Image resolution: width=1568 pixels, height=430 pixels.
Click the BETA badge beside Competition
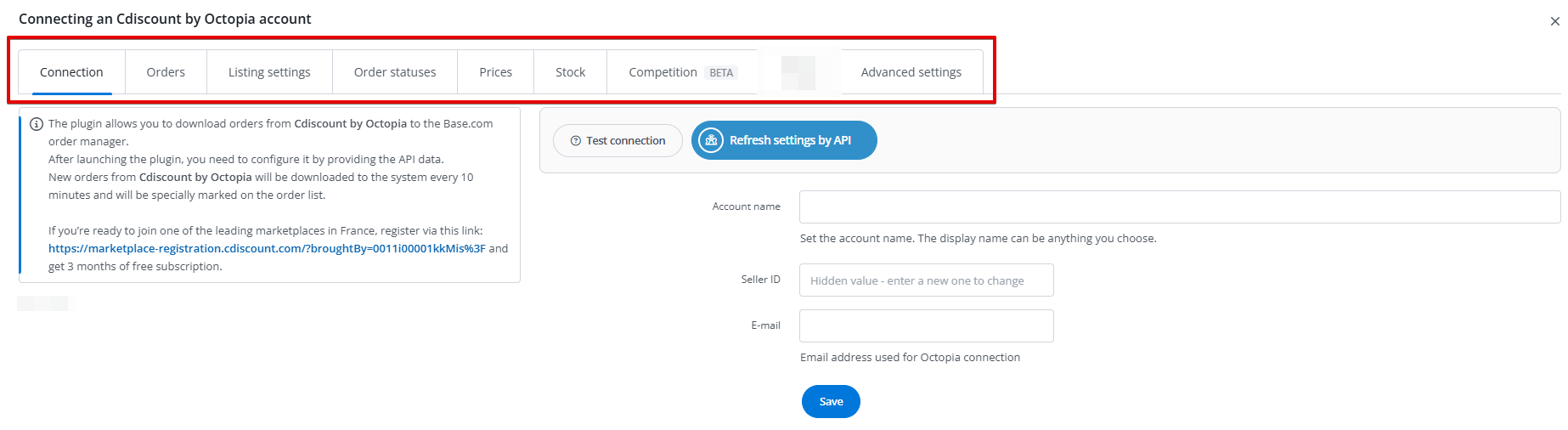pyautogui.click(x=721, y=73)
